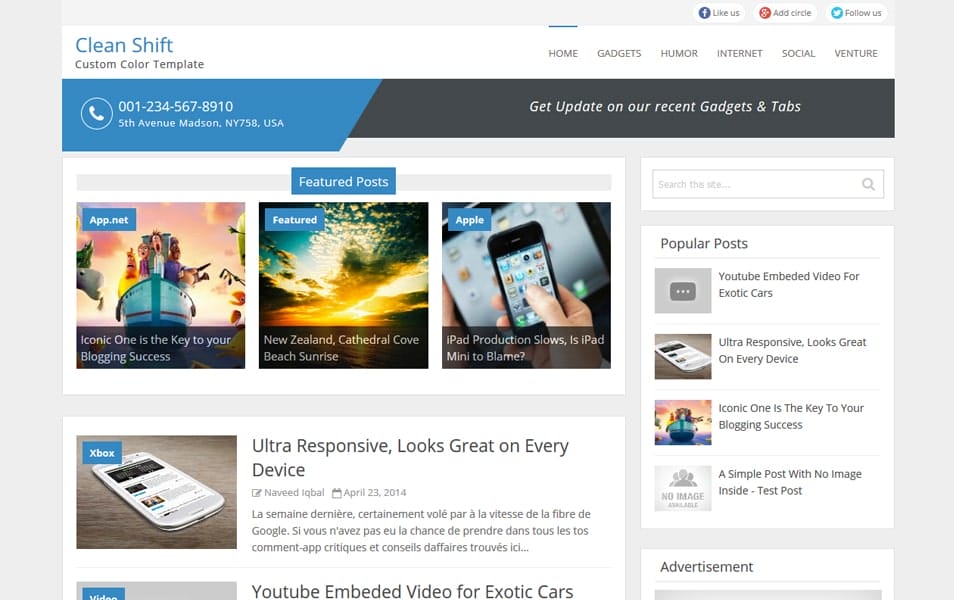
Task: Select the Naveed Iqbal author link
Action: (295, 492)
